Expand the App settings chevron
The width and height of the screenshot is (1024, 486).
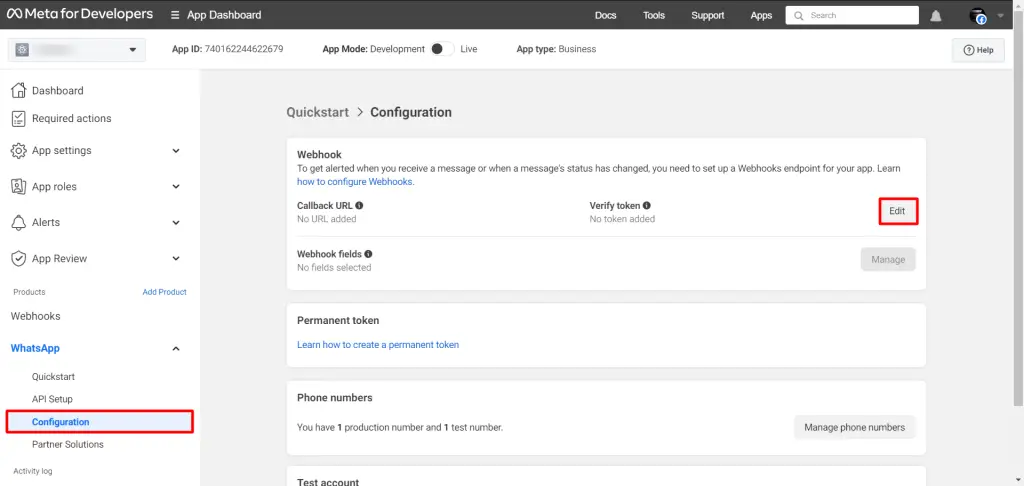click(x=176, y=151)
